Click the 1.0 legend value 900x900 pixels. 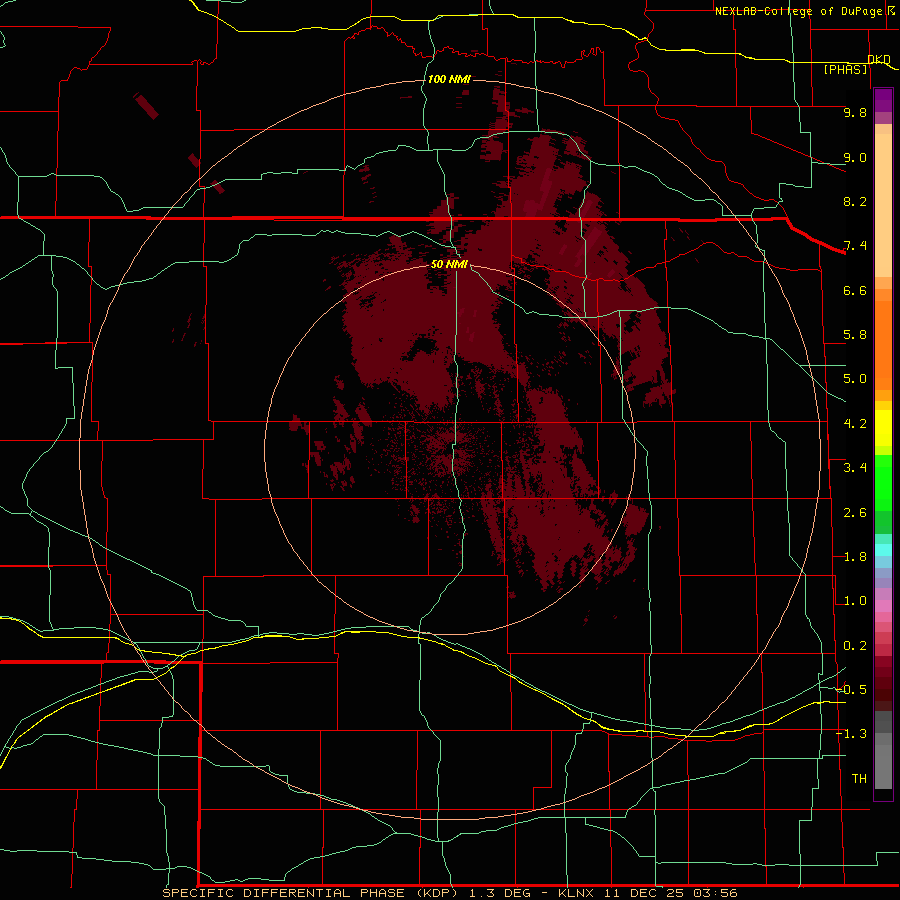[855, 601]
